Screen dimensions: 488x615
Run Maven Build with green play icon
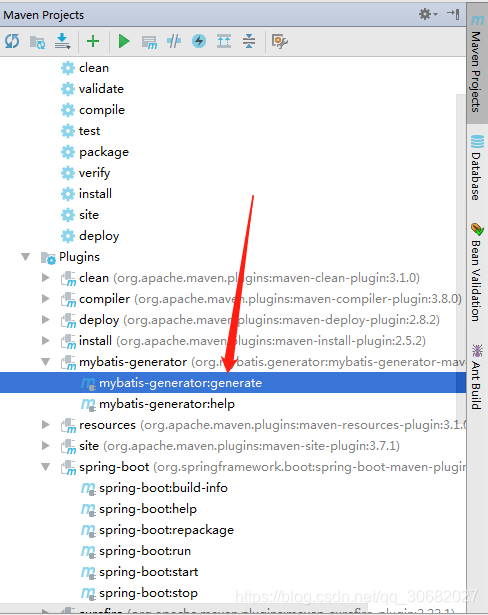124,41
